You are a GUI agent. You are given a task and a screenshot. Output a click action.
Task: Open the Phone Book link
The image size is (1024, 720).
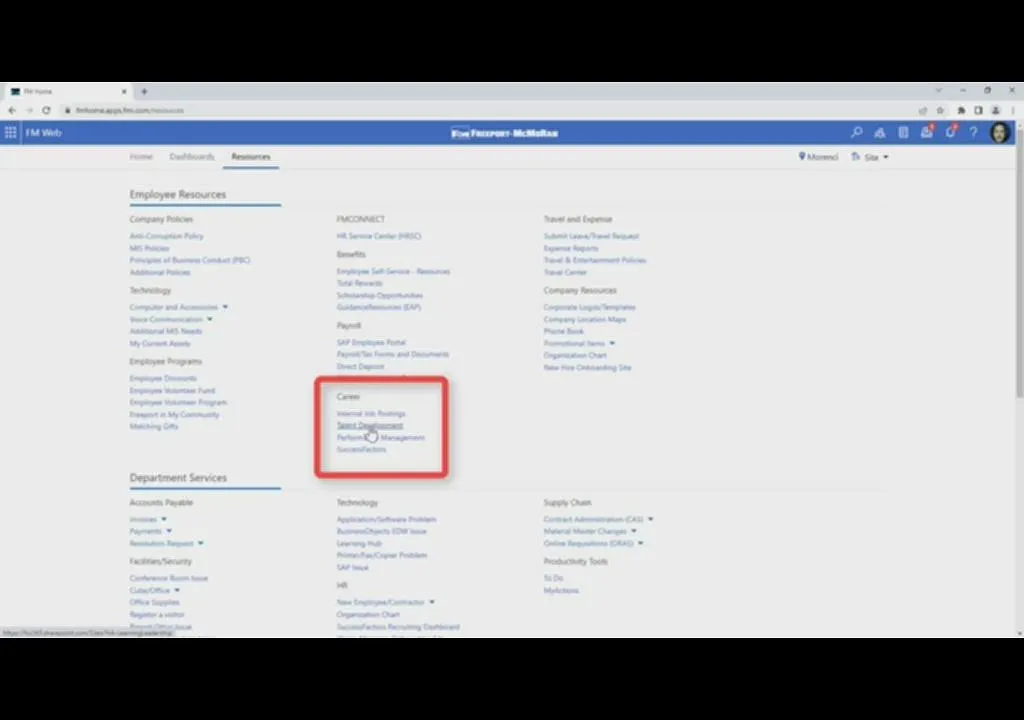563,331
